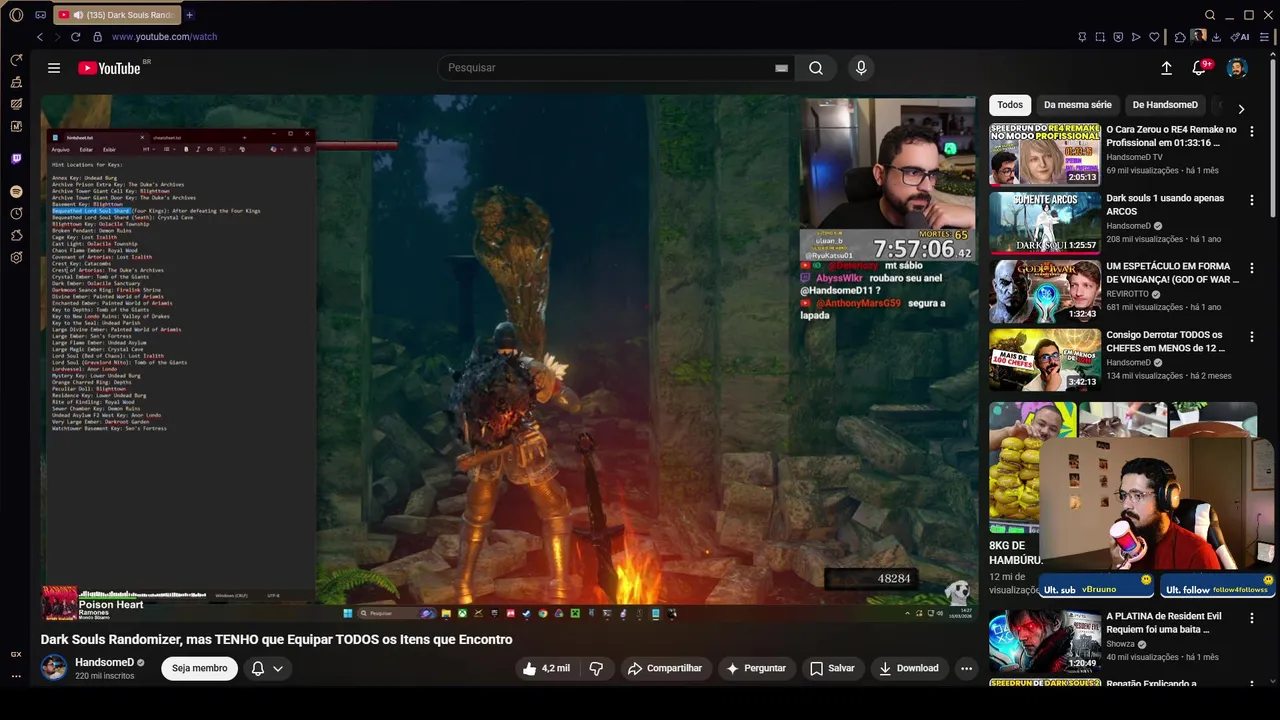Go back to the previous page

click(40, 37)
